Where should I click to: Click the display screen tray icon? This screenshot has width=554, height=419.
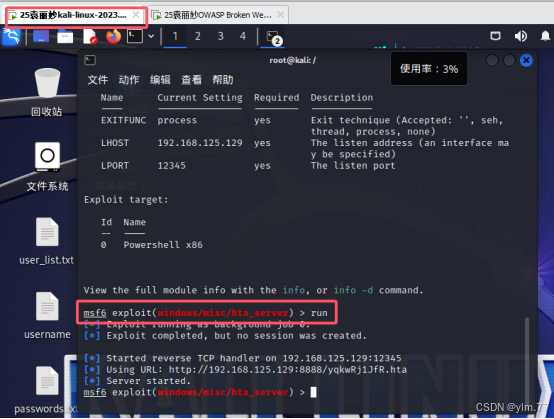coord(495,36)
